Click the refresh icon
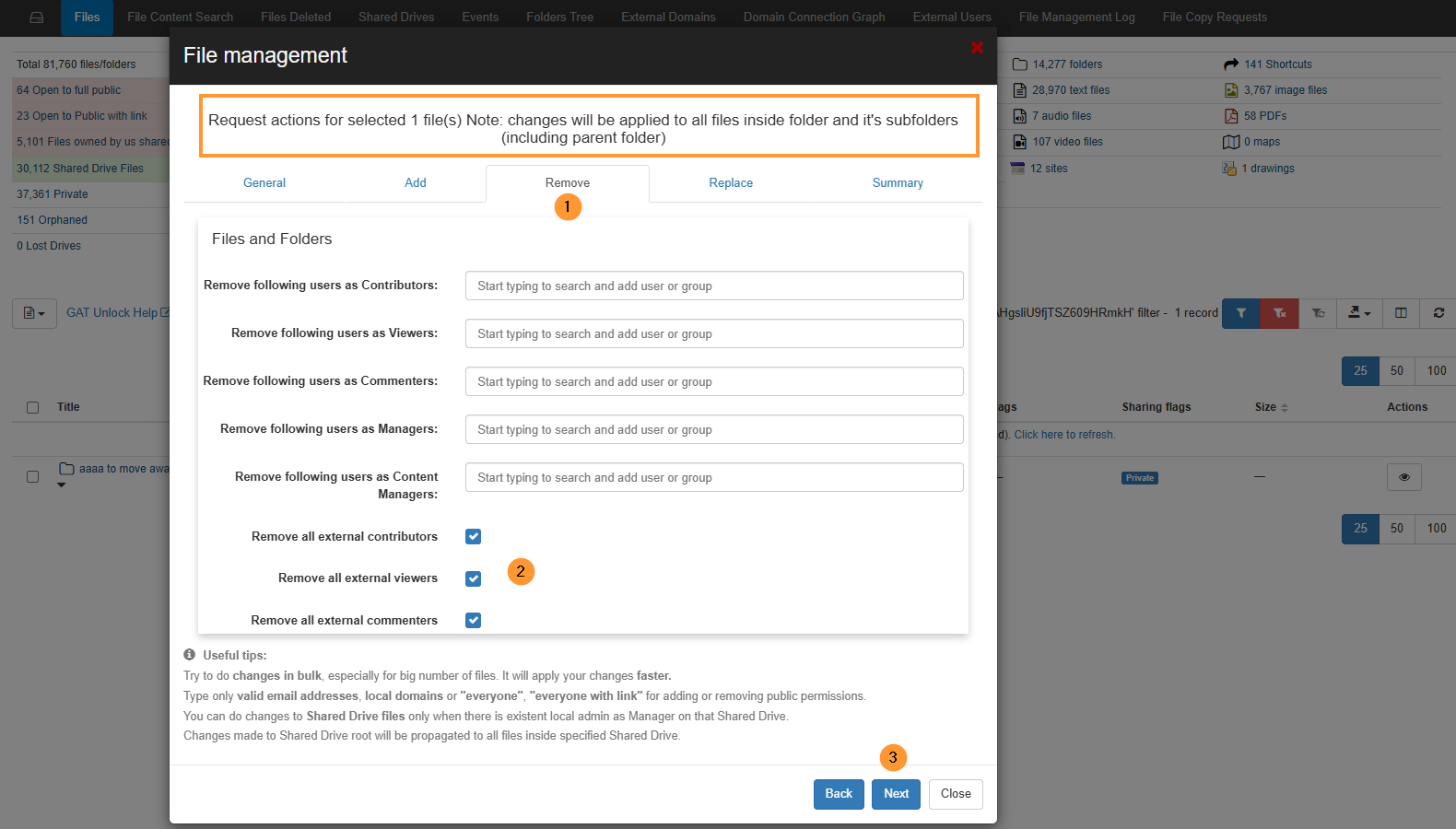 click(1438, 313)
